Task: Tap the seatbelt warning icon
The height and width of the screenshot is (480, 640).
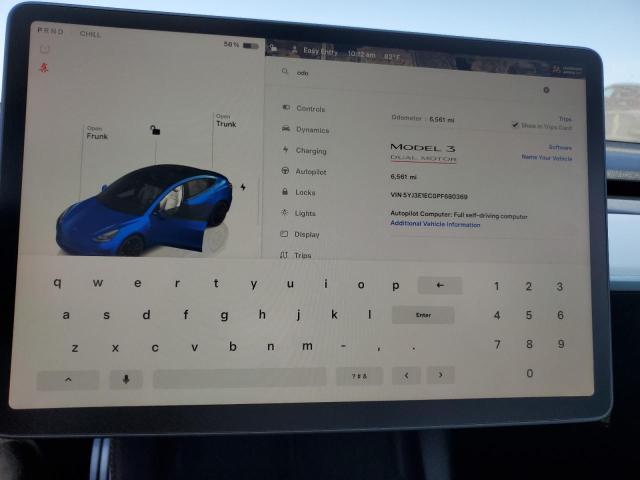Action: (x=44, y=68)
